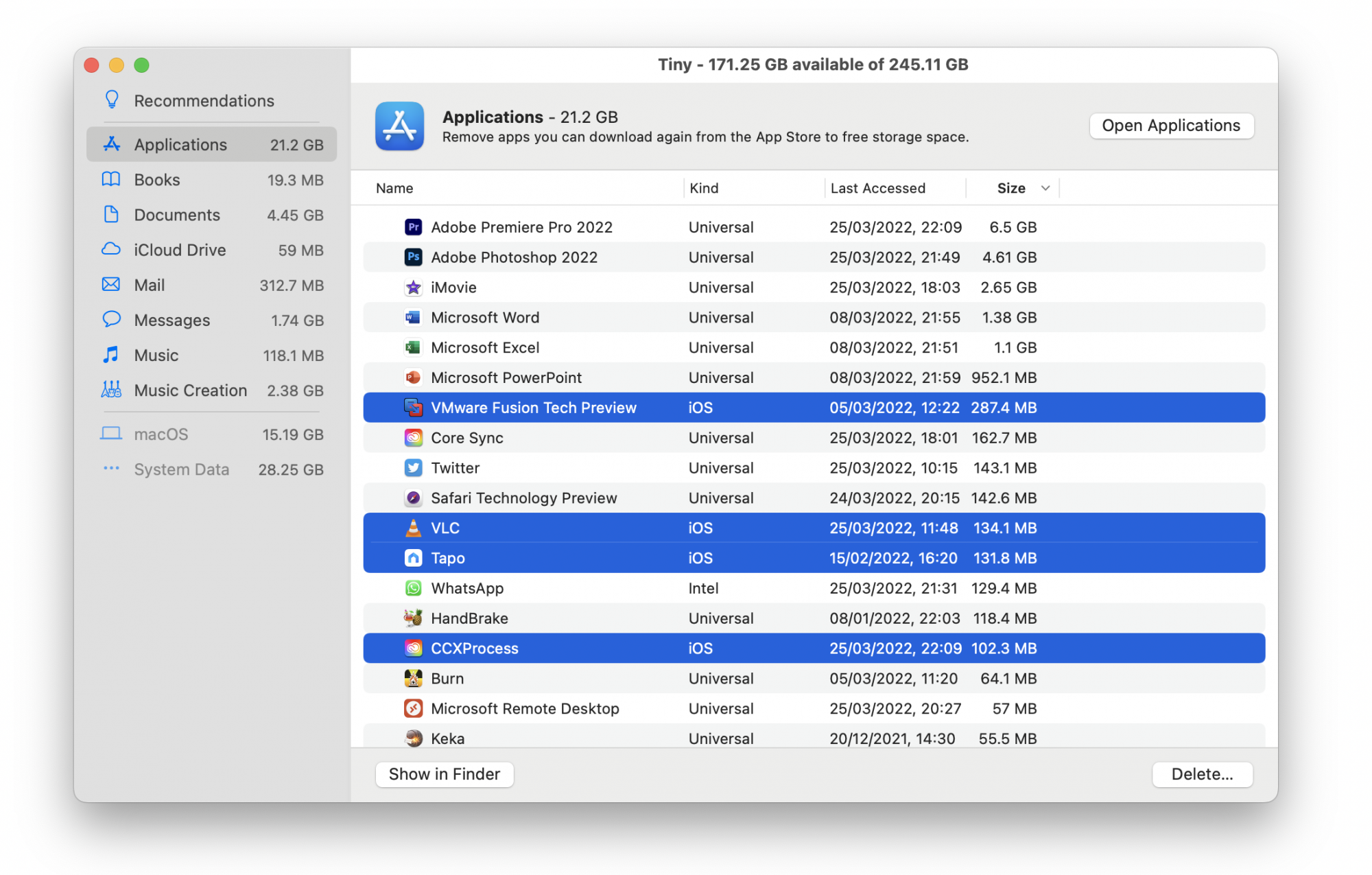Viewport: 1372px width, 875px height.
Task: Click the 6.5 GB size value
Action: coord(1013,227)
